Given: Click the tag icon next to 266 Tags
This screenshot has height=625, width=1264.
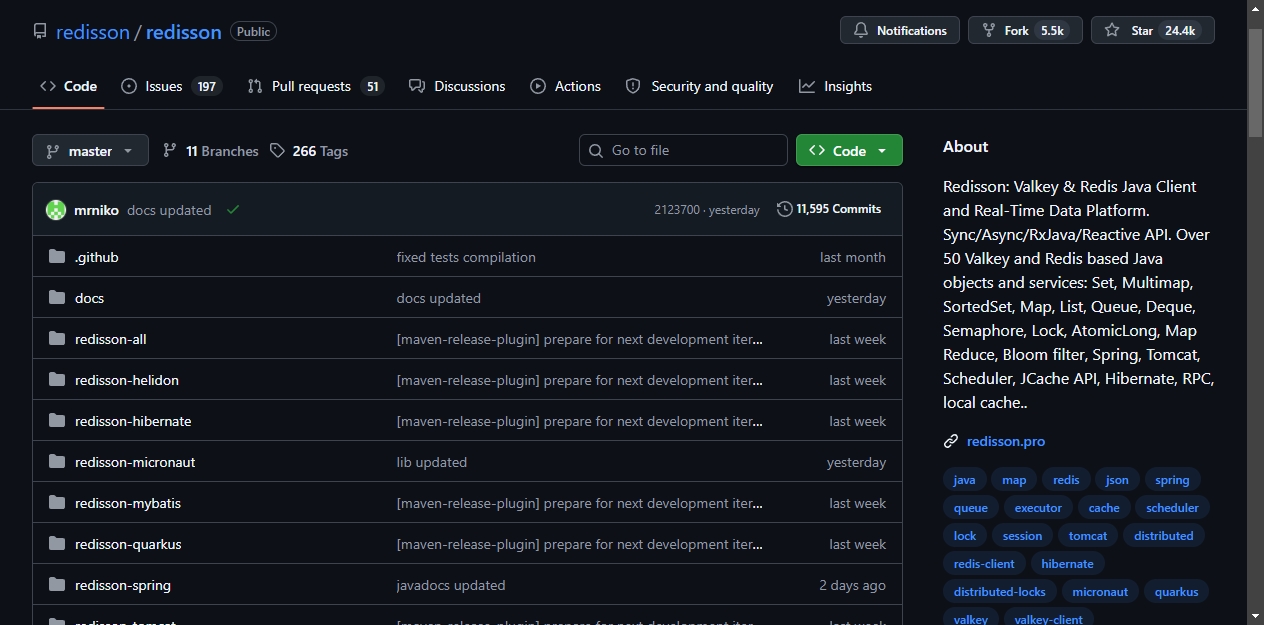Looking at the screenshot, I should point(277,151).
